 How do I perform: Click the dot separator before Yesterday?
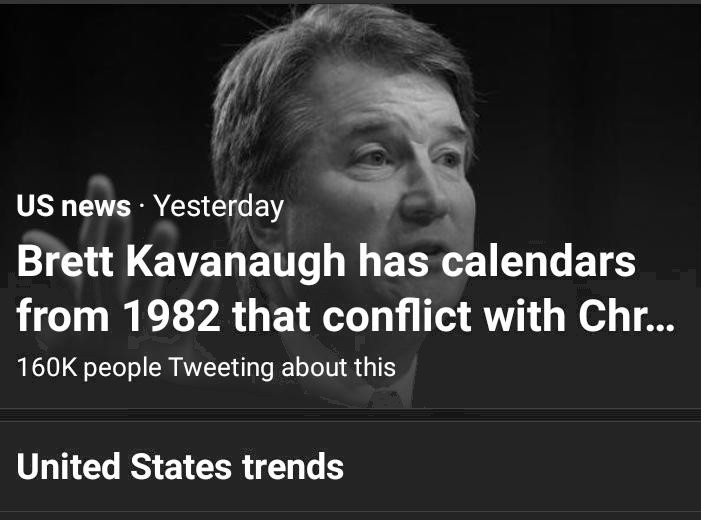[x=143, y=207]
